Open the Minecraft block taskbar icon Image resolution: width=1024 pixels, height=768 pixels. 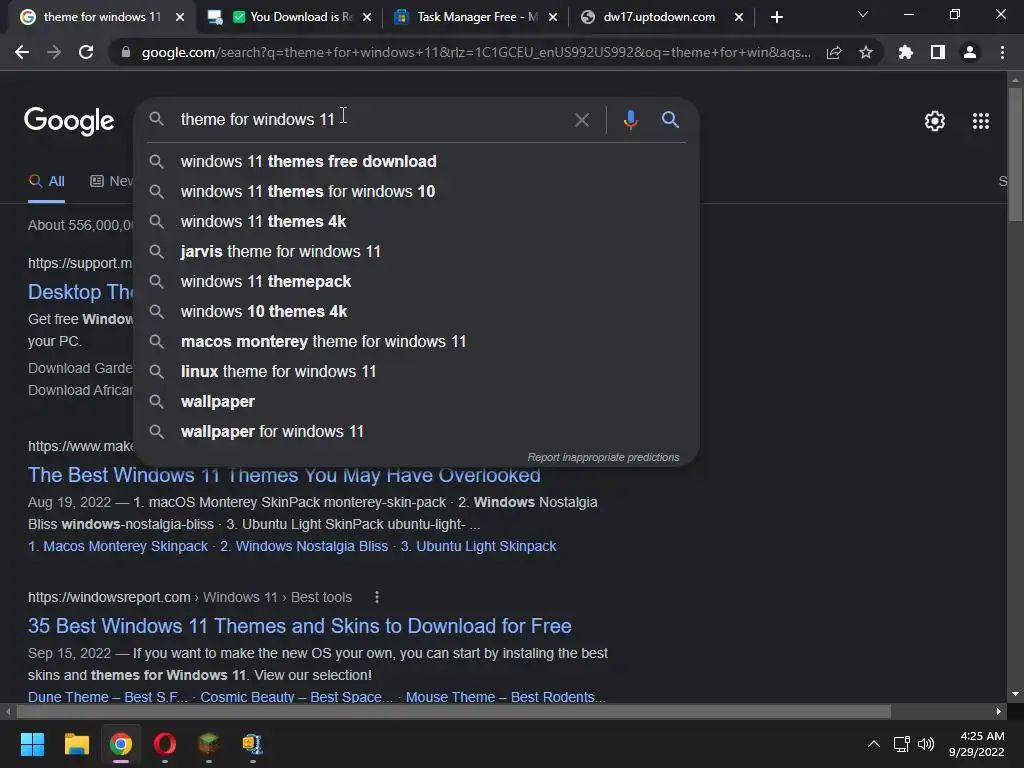(208, 744)
